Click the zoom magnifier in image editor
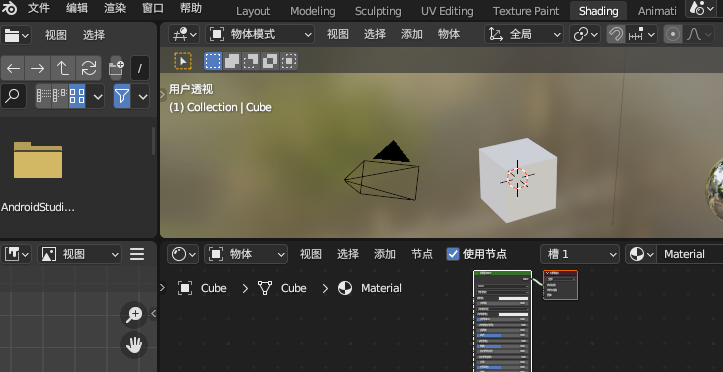This screenshot has height=372, width=723. [x=134, y=315]
